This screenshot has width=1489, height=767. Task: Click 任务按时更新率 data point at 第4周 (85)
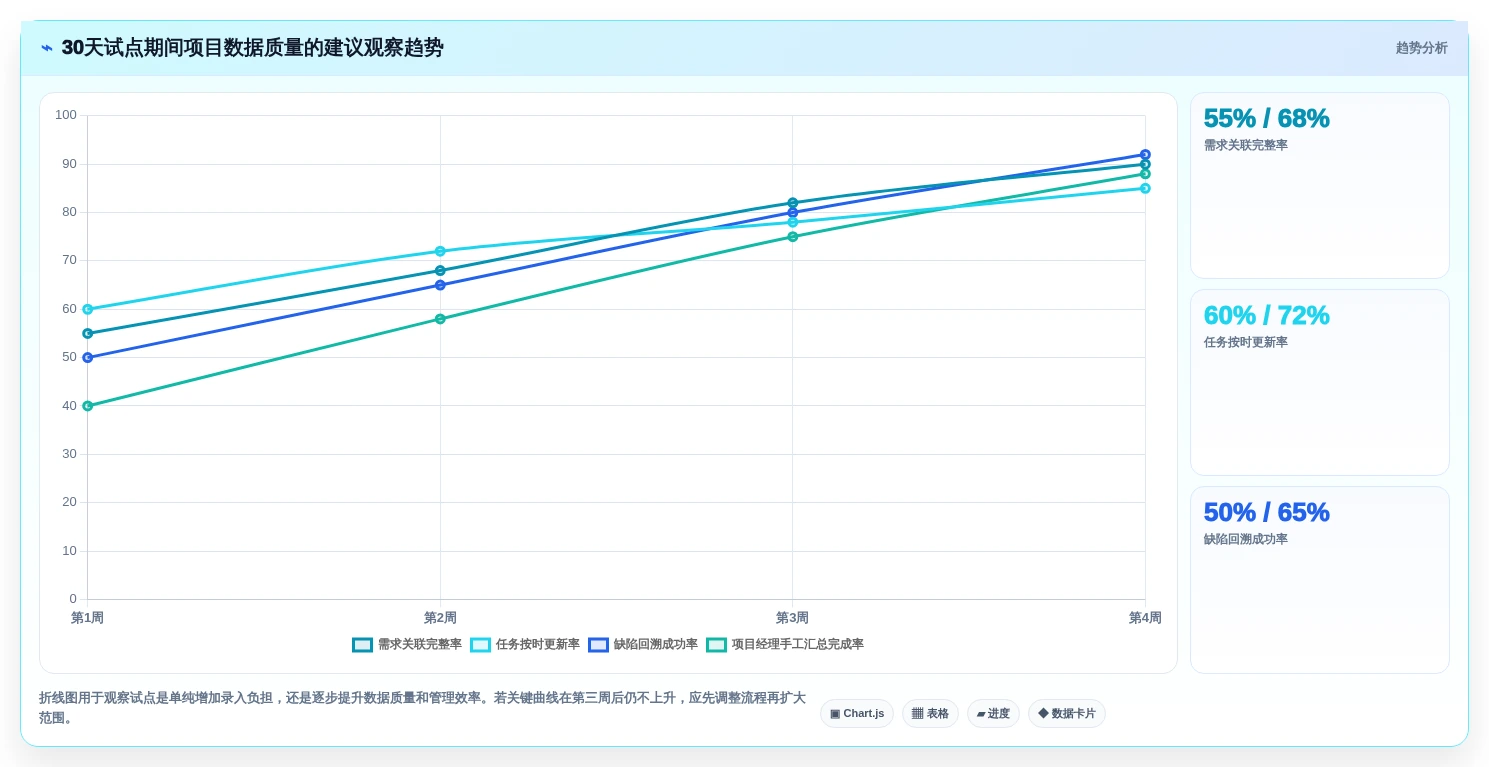[1145, 188]
